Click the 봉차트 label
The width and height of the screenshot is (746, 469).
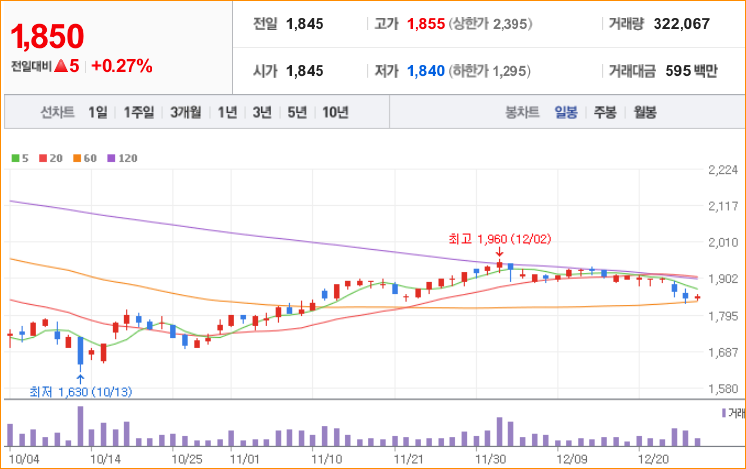[x=522, y=112]
